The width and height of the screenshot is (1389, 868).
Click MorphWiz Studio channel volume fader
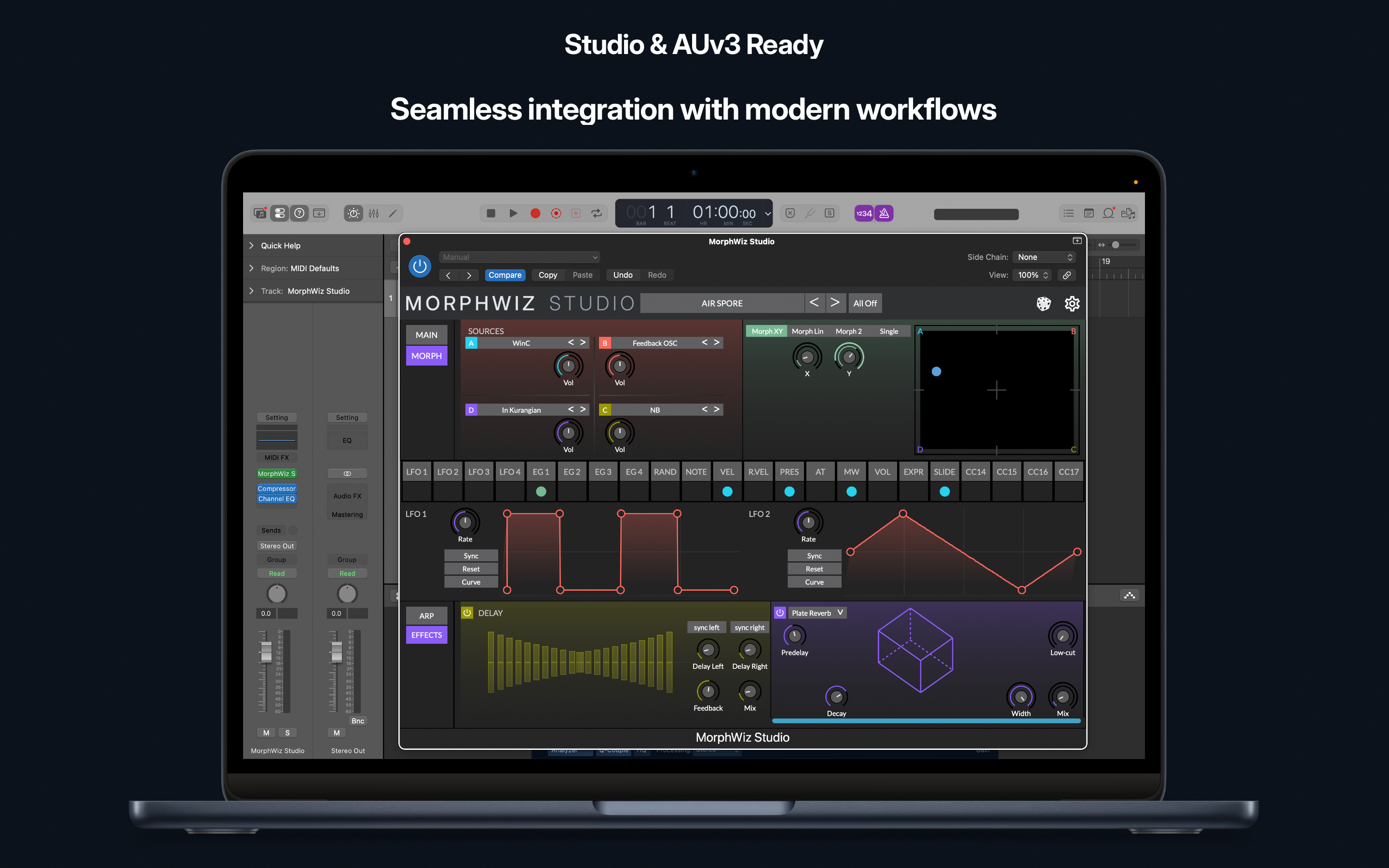point(266,651)
